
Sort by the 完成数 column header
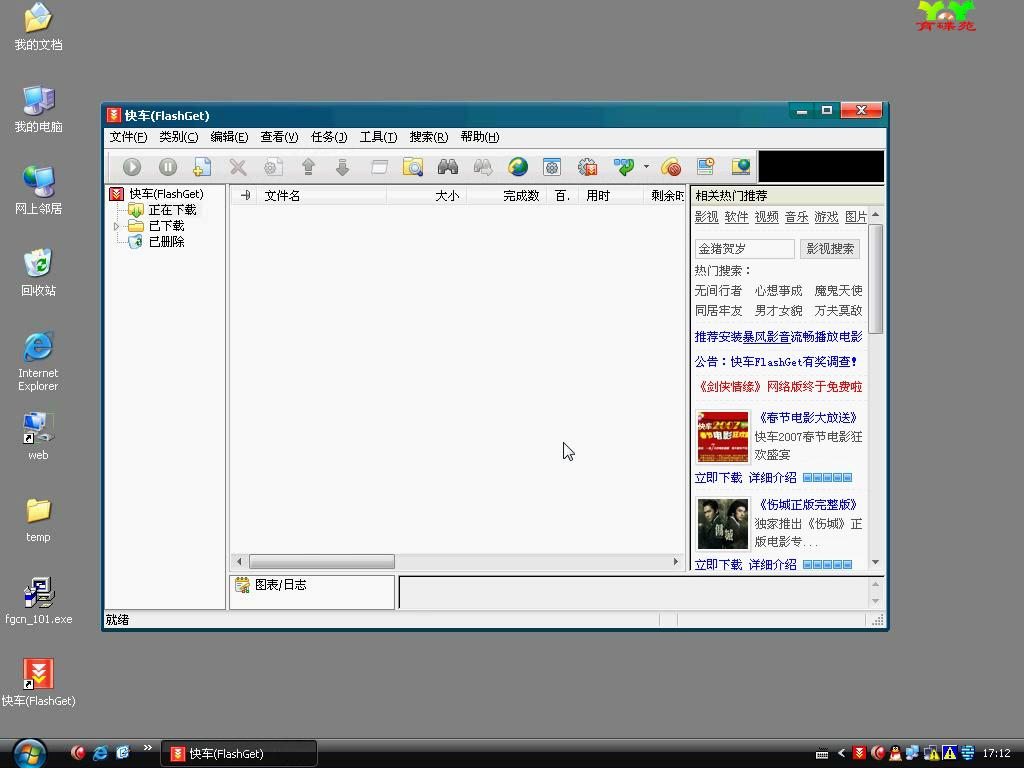(x=508, y=195)
